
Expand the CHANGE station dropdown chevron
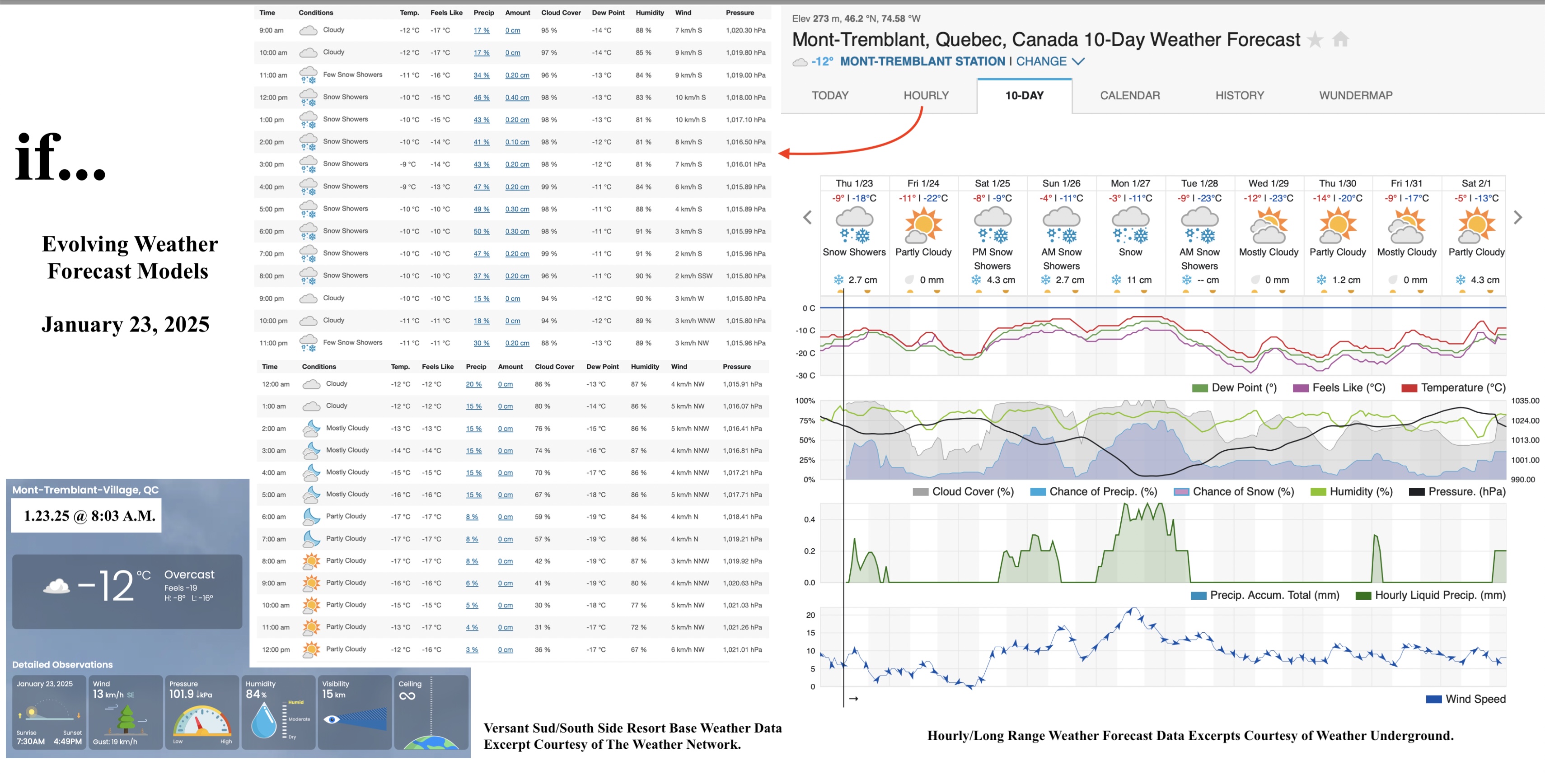coord(1078,61)
